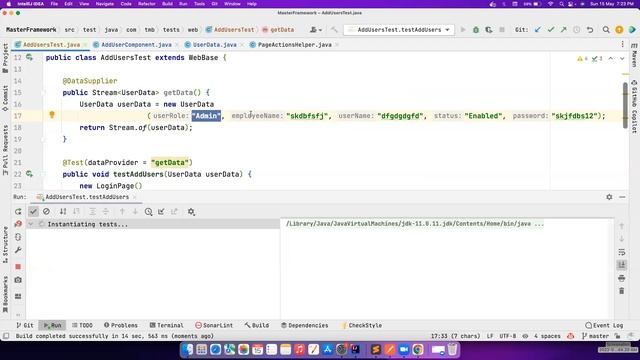Viewport: 640px width, 360px height.
Task: Open Search Everywhere magnifier
Action: coord(606,30)
